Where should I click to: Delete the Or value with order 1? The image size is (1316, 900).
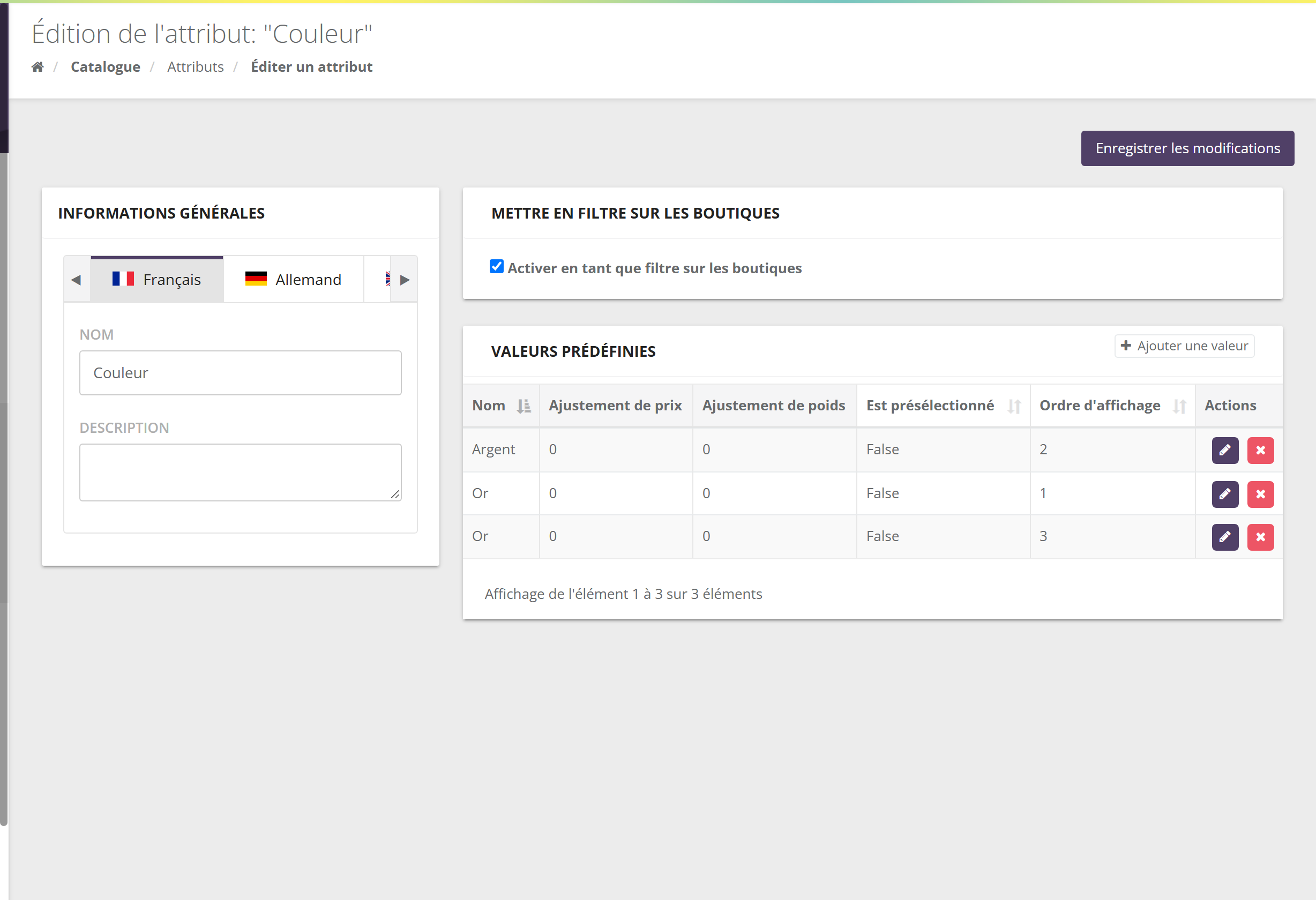tap(1260, 493)
